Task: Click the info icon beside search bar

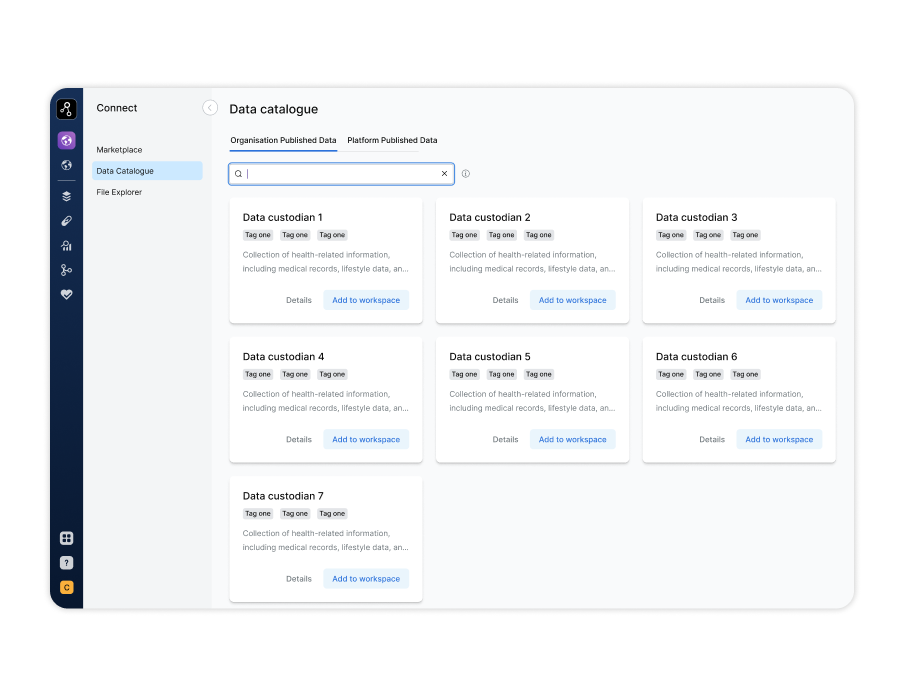Action: [x=466, y=174]
